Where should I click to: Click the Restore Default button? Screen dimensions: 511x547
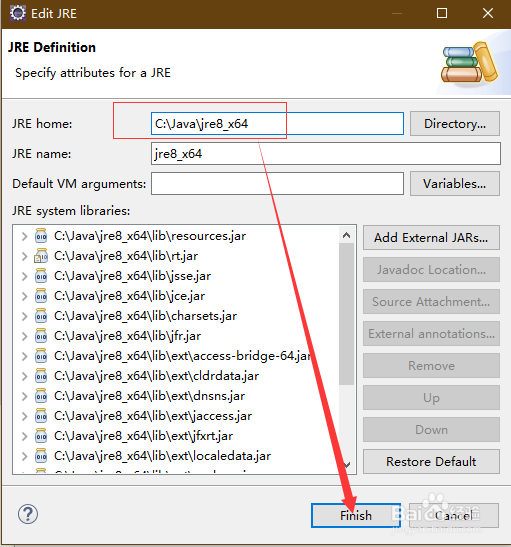[x=431, y=462]
